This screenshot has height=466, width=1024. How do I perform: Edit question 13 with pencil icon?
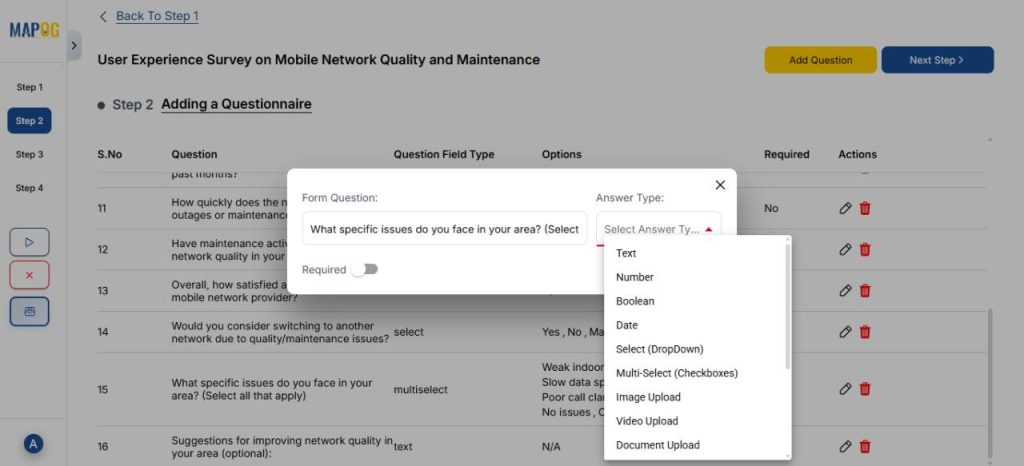pos(845,290)
